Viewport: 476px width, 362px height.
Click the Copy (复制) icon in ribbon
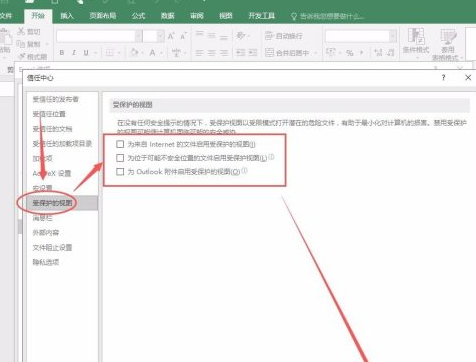coord(21,44)
